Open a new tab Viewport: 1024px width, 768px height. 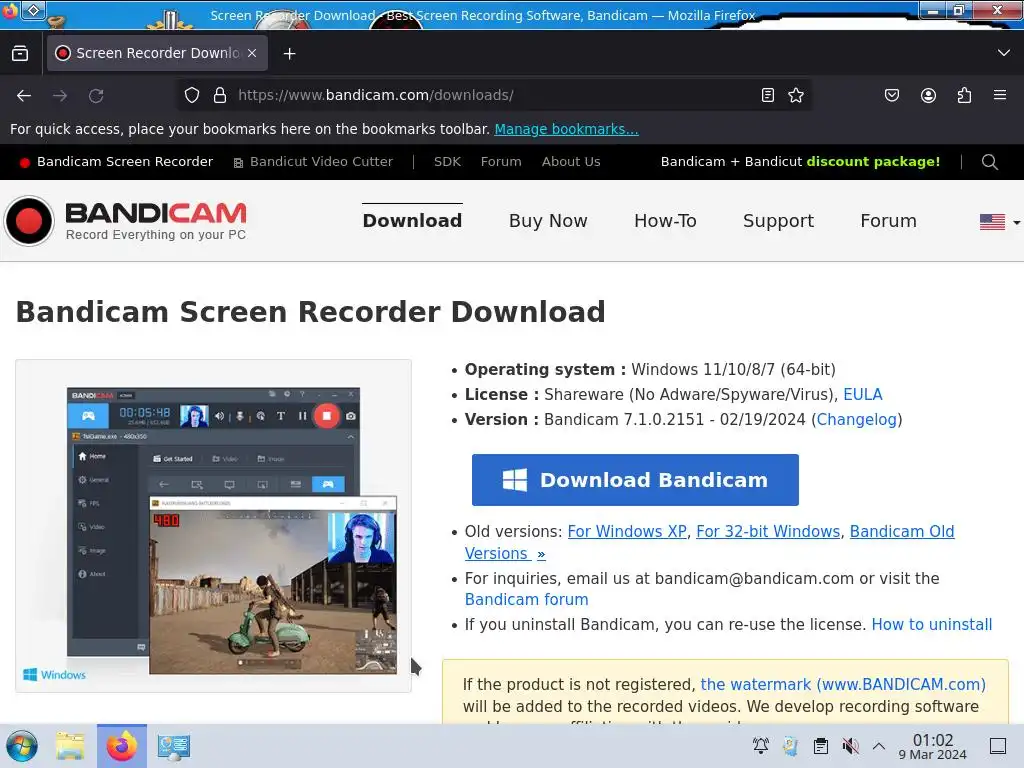pyautogui.click(x=289, y=54)
